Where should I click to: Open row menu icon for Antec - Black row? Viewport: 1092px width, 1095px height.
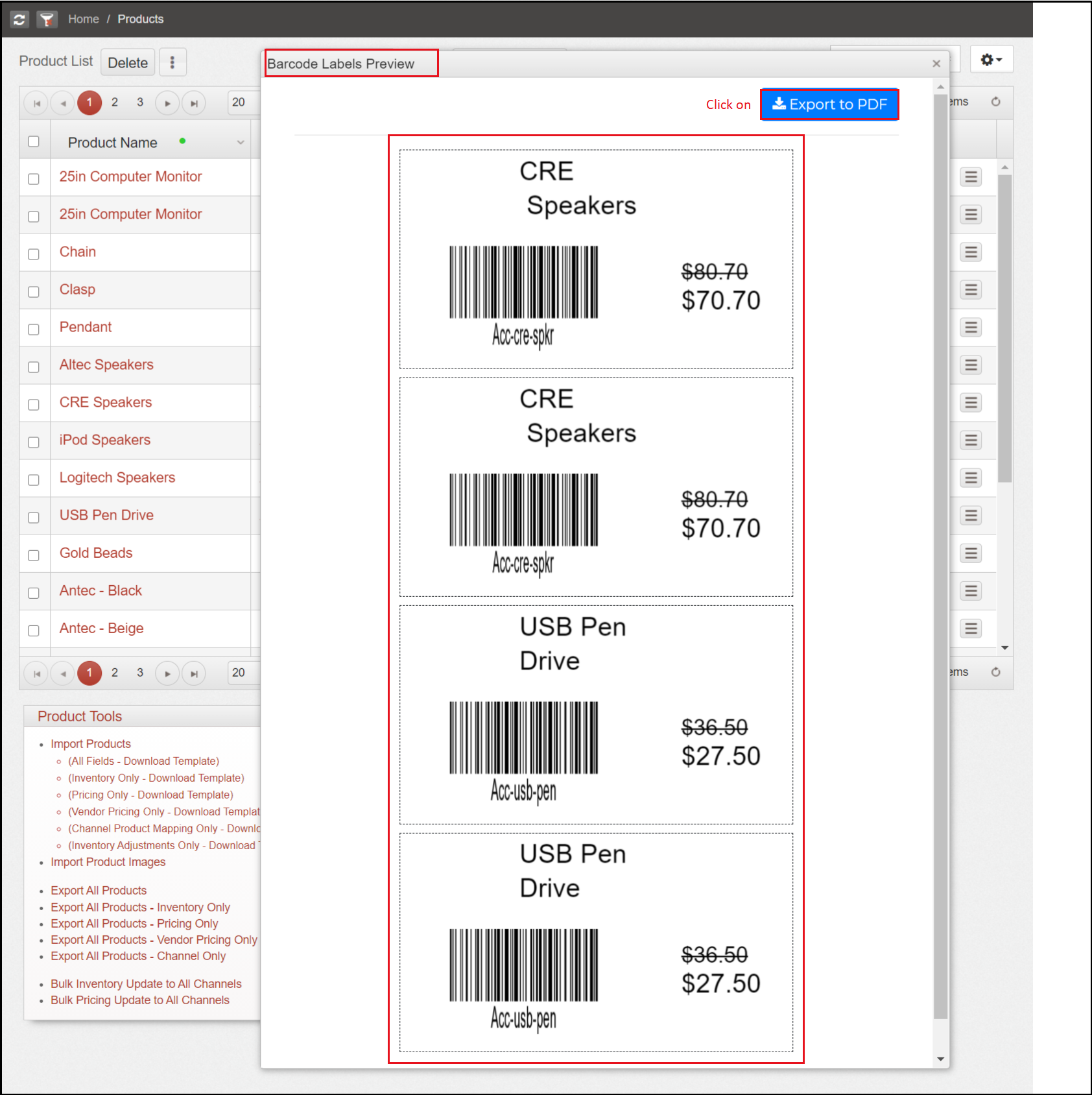(x=971, y=591)
